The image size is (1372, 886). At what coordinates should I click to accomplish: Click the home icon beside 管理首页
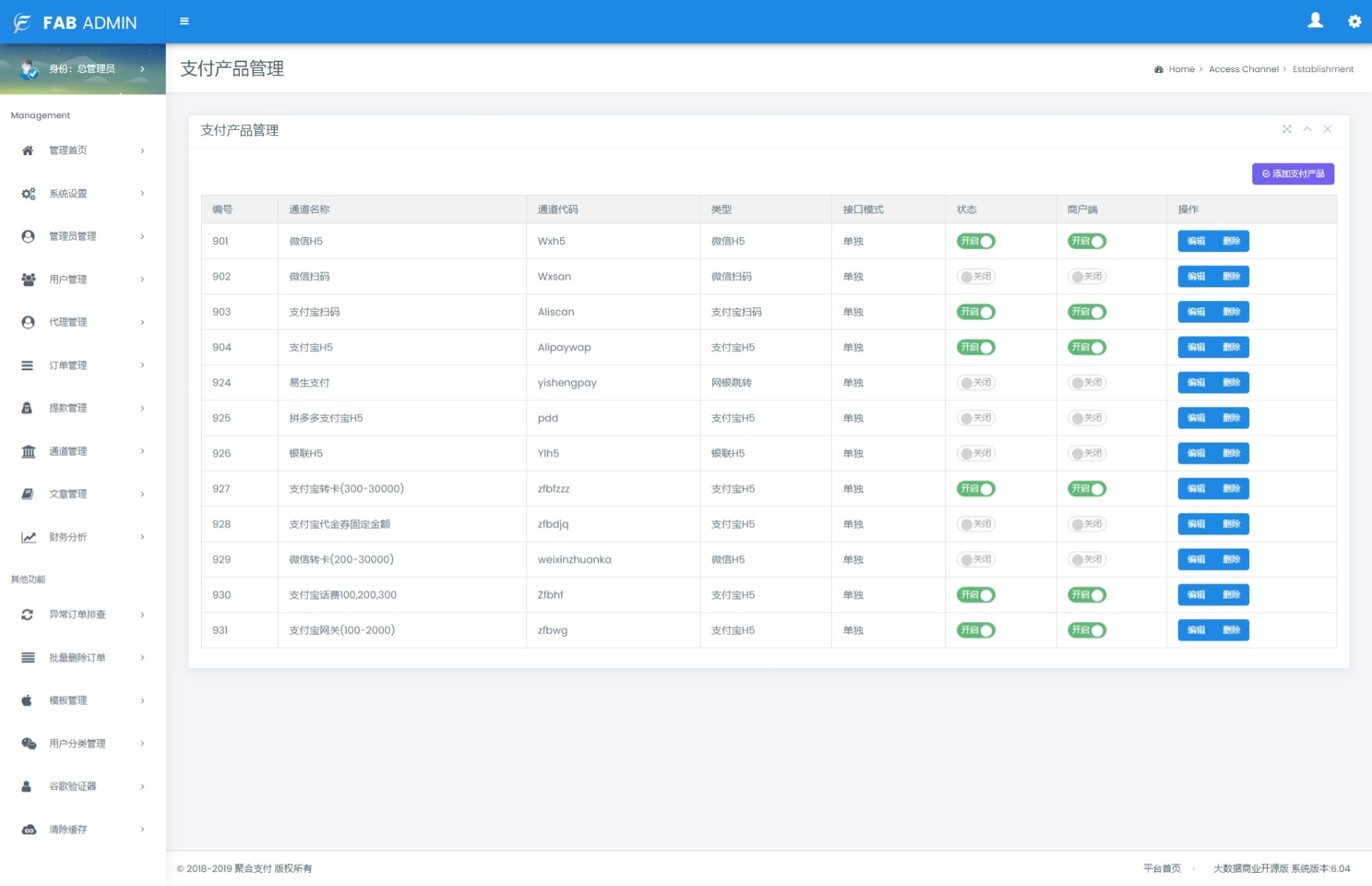point(28,150)
